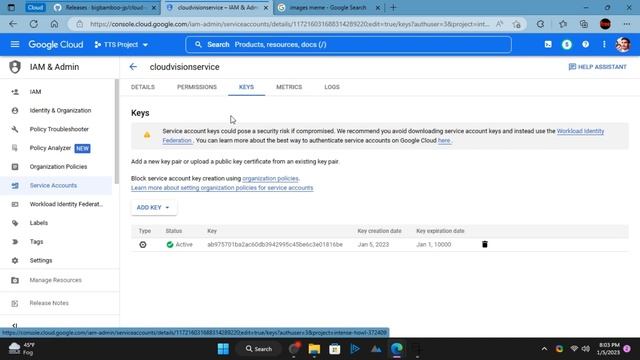640x360 pixels.
Task: Click the Release Notes icon
Action: point(15,303)
